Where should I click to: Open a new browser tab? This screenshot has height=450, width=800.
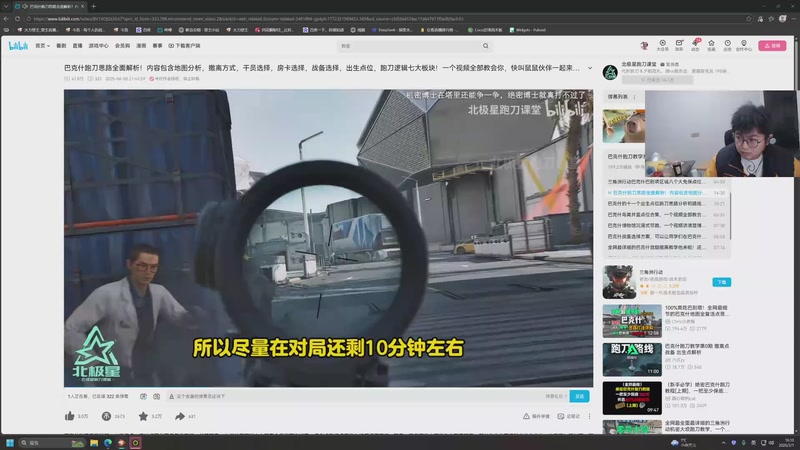[93, 6]
